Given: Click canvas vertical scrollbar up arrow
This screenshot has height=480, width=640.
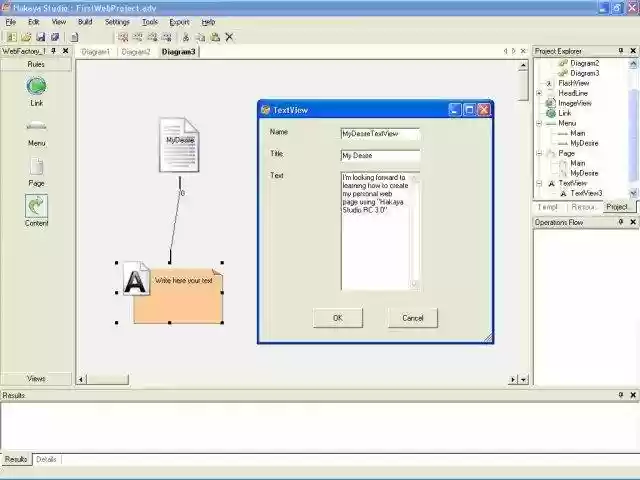Looking at the screenshot, I should pos(523,65).
